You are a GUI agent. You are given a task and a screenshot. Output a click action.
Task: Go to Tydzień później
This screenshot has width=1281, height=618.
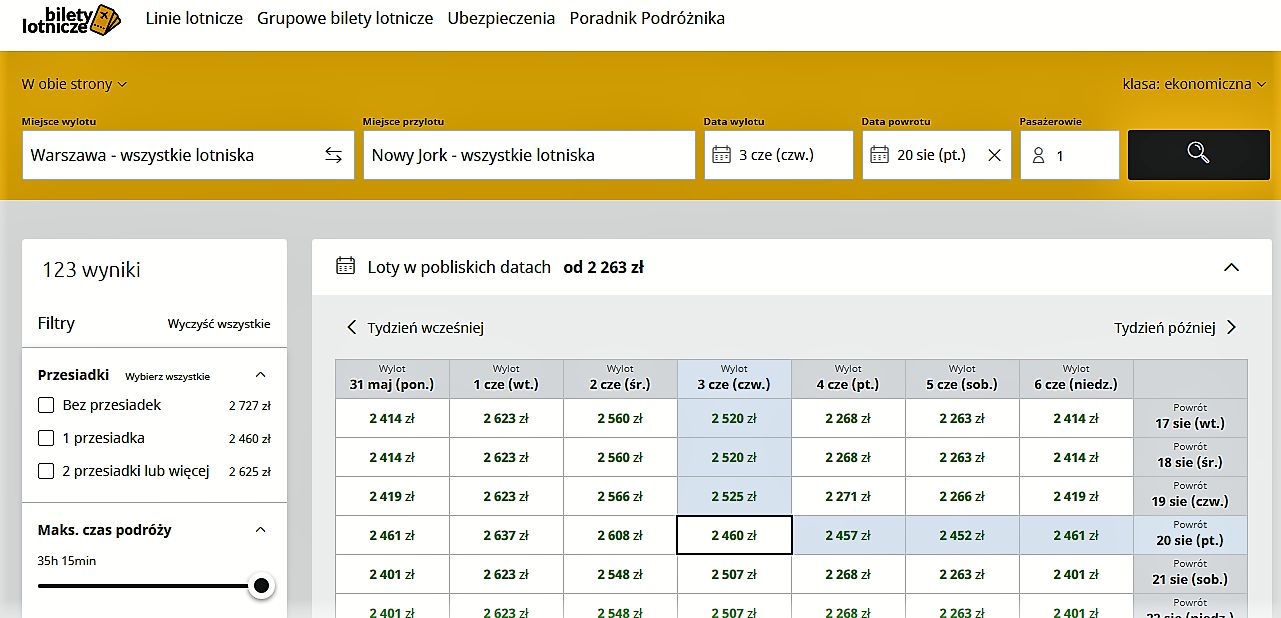pos(1176,327)
